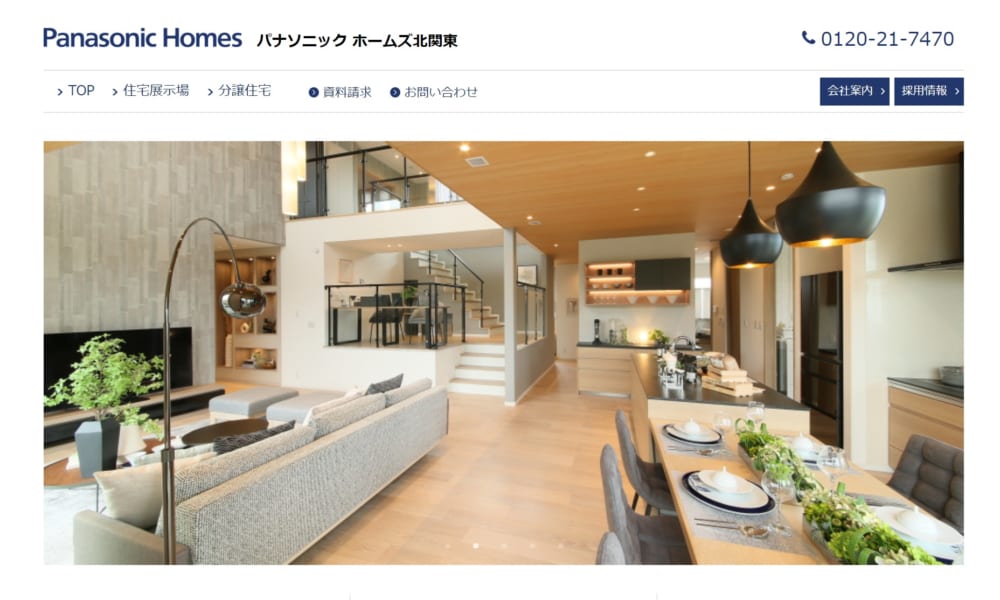Click the living room hero image
The image size is (1000, 600).
point(503,353)
